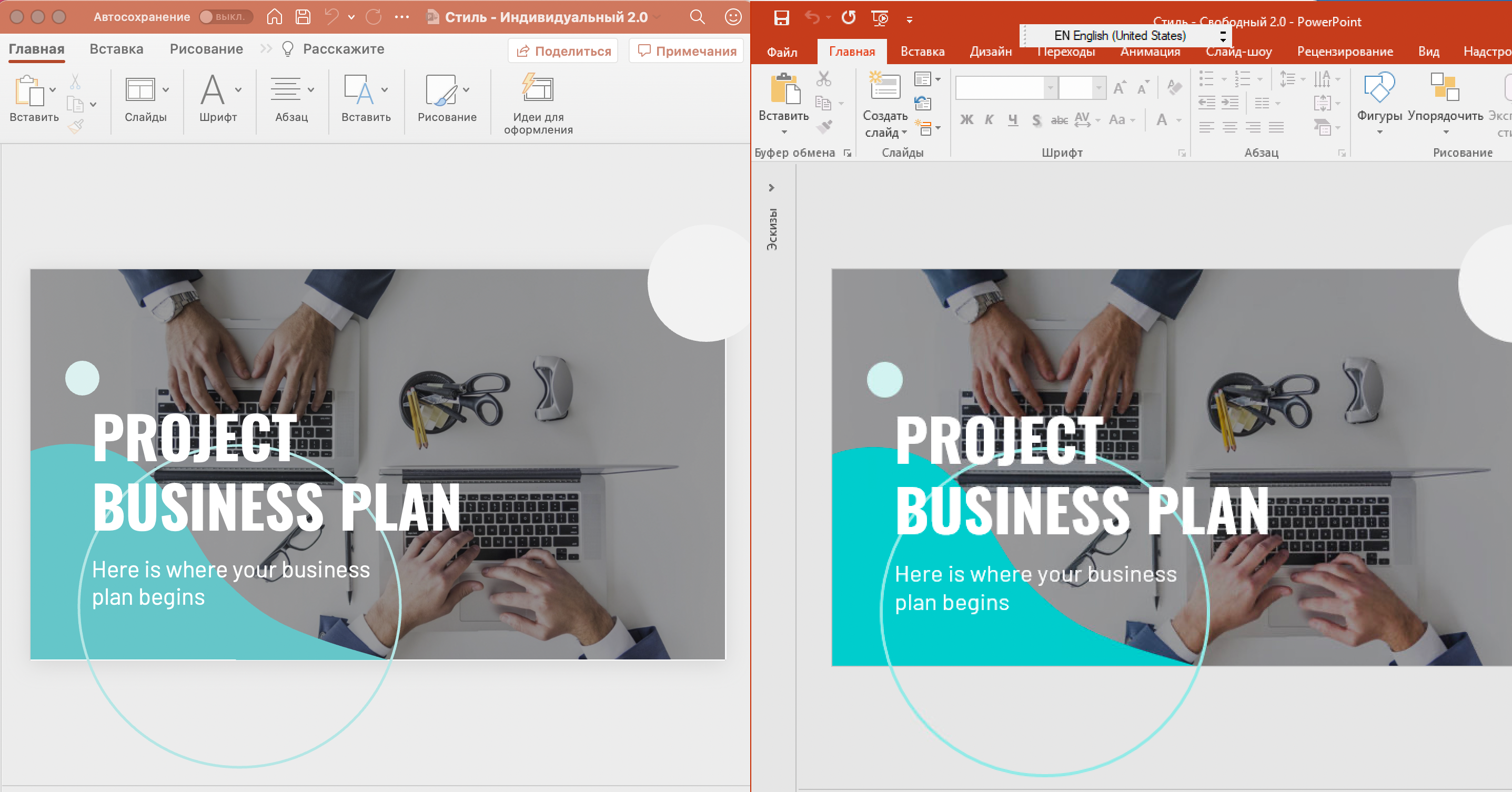
Task: Click the Cut scissors icon in Windows ribbon
Action: [x=823, y=79]
